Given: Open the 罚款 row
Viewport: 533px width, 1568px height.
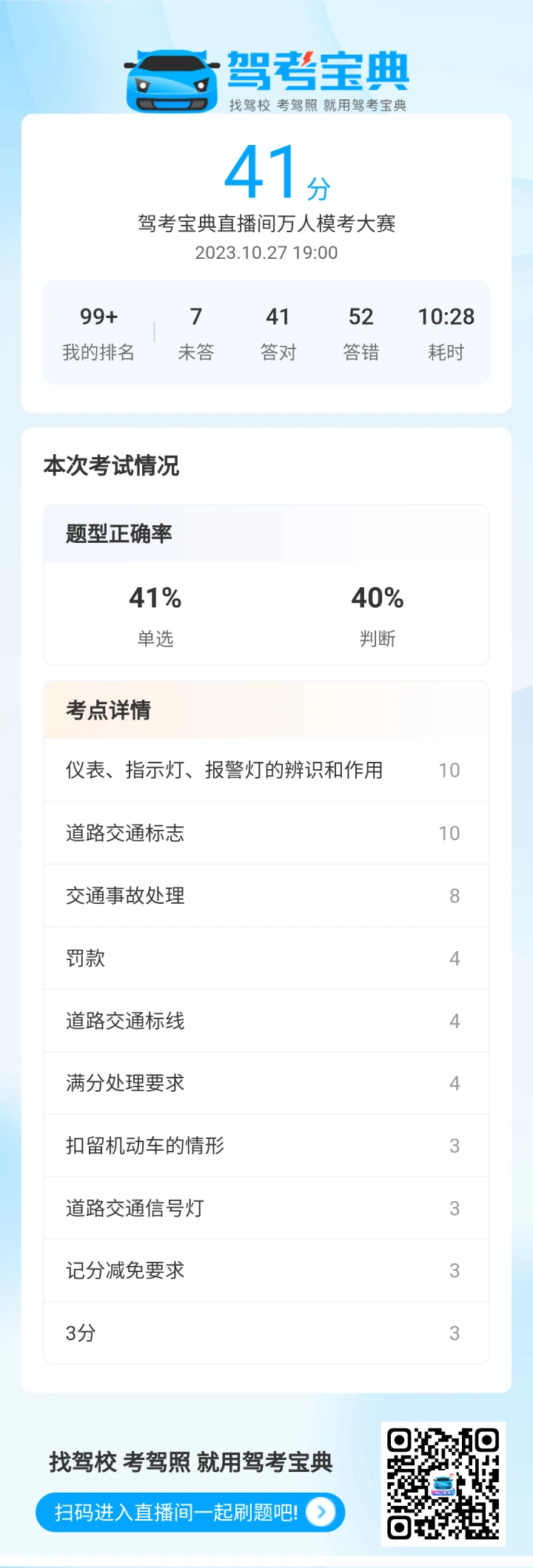Looking at the screenshot, I should pyautogui.click(x=266, y=958).
